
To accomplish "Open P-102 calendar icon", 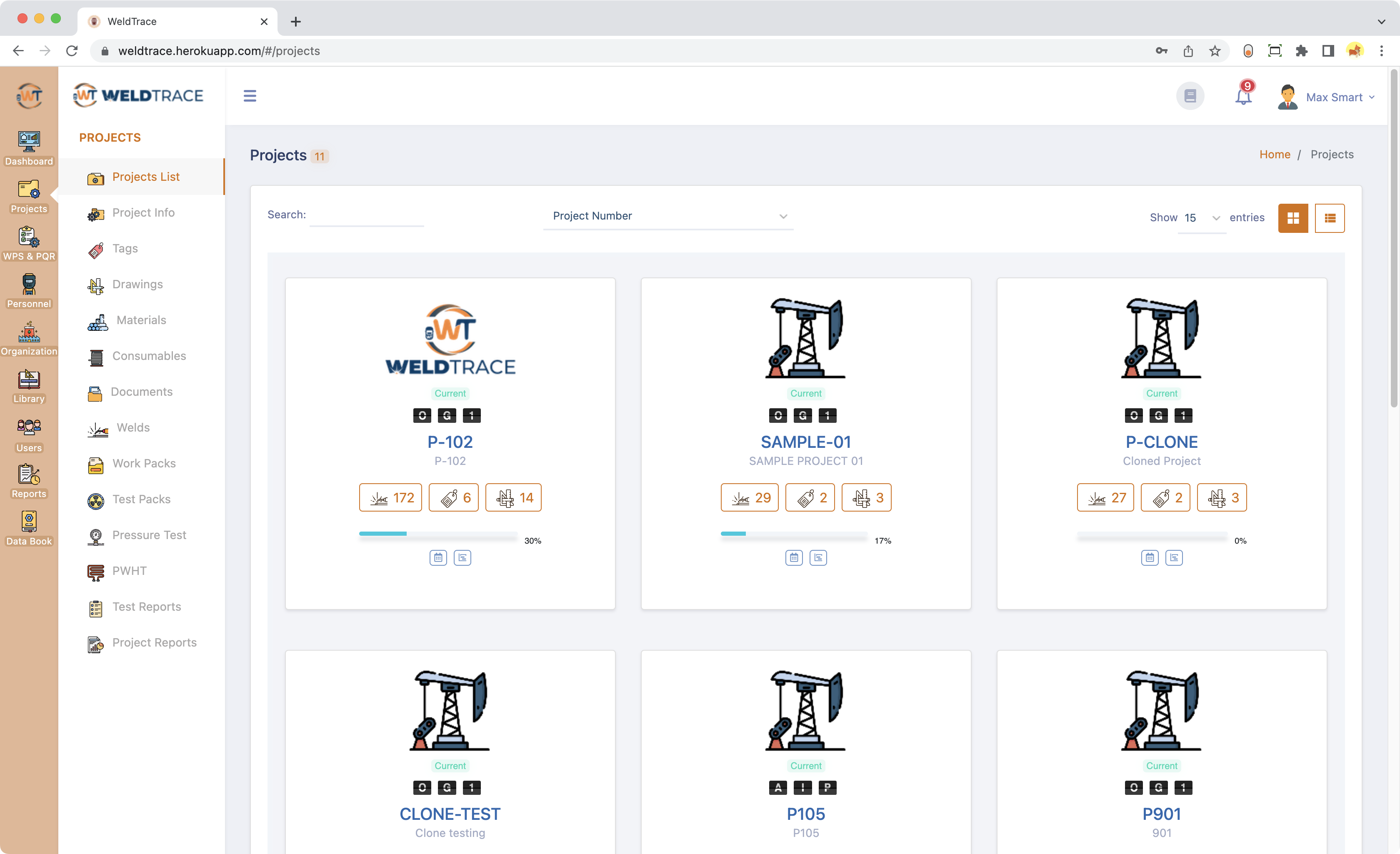I will coord(438,557).
